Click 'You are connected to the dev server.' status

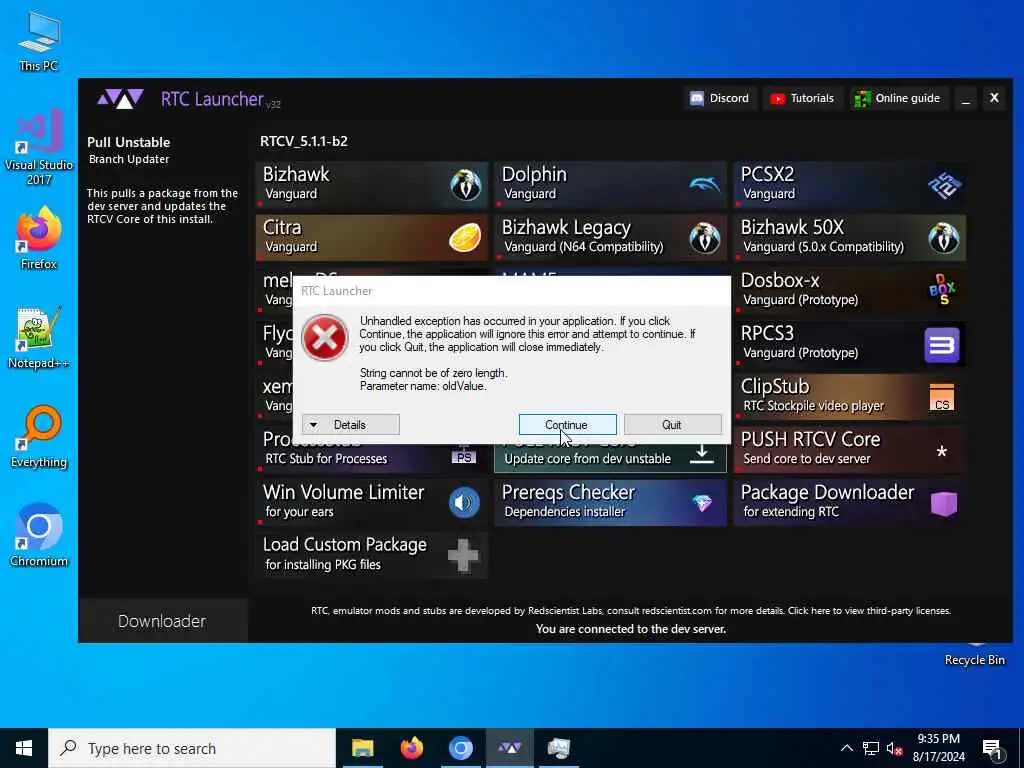tap(631, 629)
